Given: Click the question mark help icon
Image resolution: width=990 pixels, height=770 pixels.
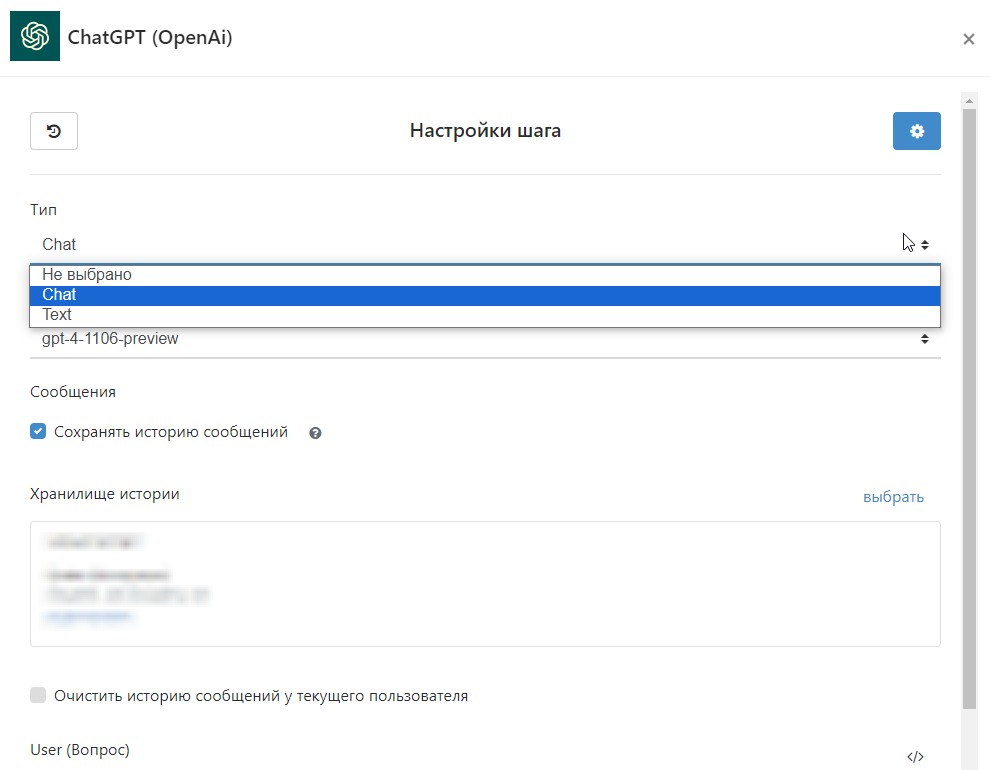Looking at the screenshot, I should tap(315, 433).
